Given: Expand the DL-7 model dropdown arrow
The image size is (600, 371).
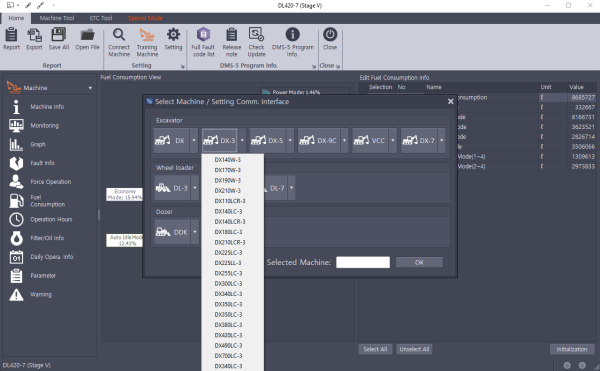Looking at the screenshot, I should 292,188.
